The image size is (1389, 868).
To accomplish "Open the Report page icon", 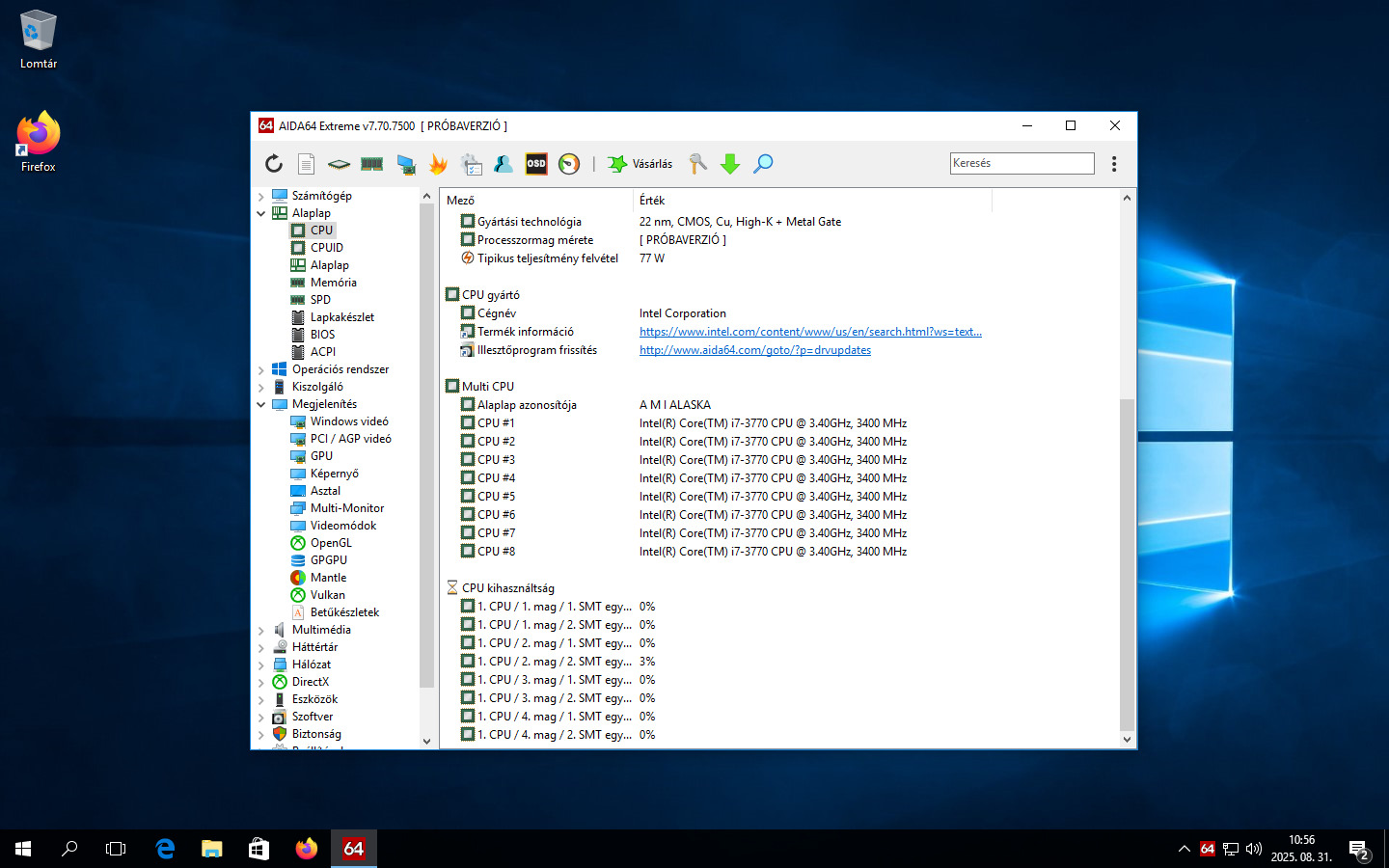I will tap(306, 164).
